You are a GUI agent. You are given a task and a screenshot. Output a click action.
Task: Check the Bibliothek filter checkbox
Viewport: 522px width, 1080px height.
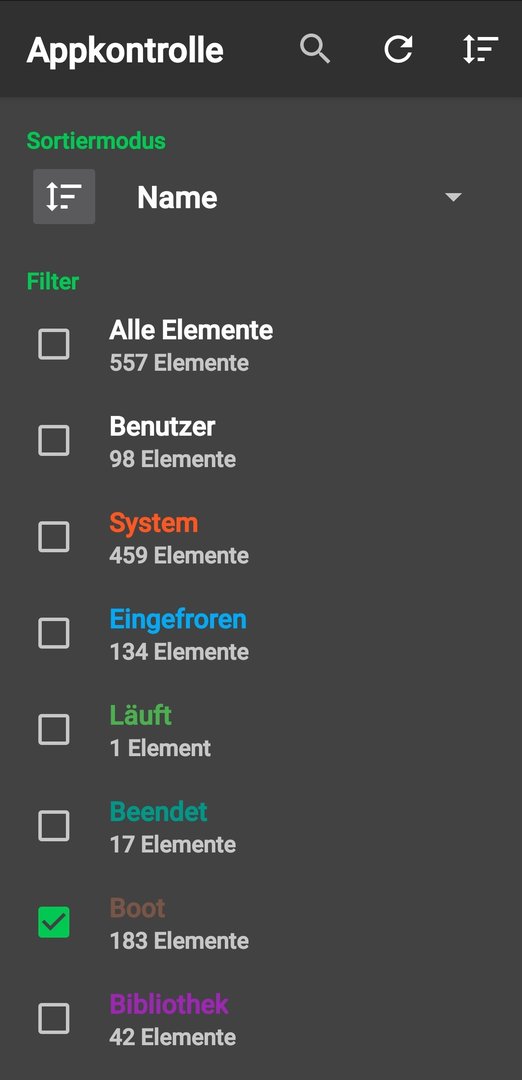coord(54,1019)
